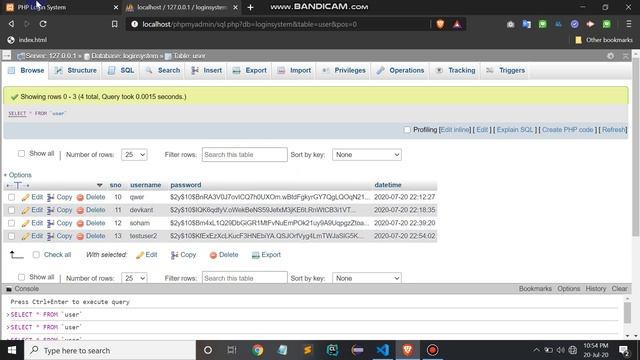This screenshot has height=360, width=640.
Task: Open the console Bookmarks button
Action: pos(535,289)
